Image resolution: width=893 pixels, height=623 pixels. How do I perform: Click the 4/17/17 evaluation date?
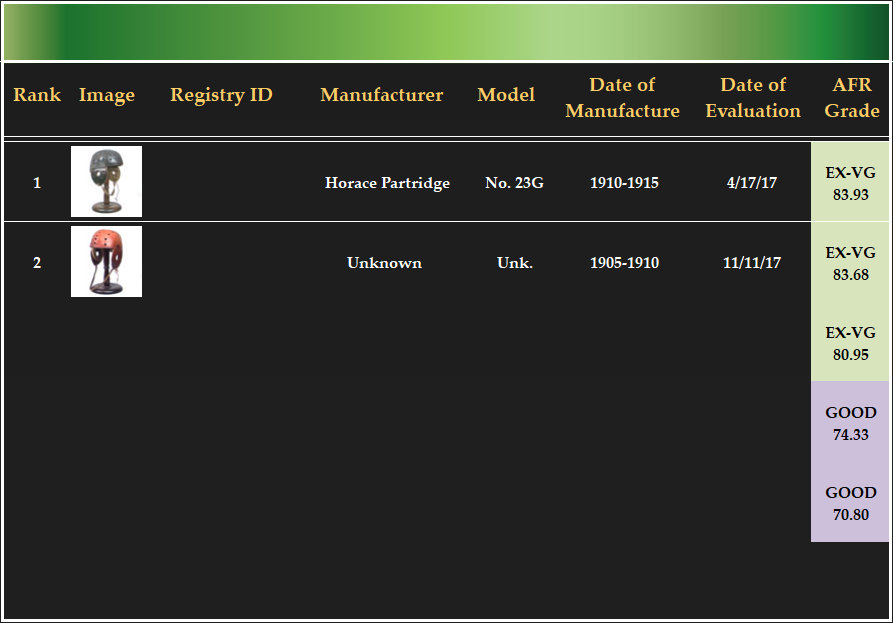(x=752, y=183)
